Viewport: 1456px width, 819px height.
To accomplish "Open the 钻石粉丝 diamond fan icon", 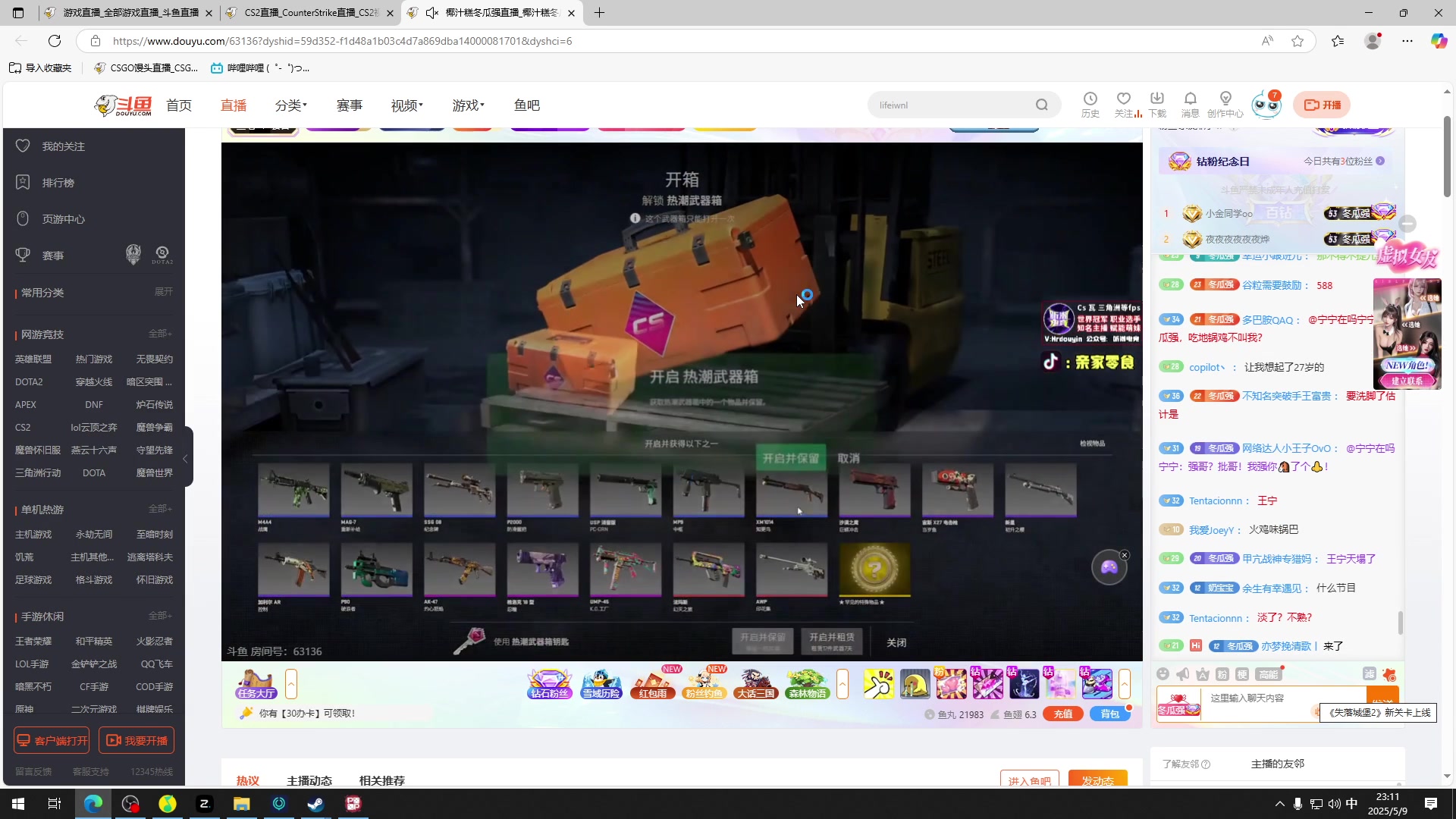I will click(x=550, y=684).
